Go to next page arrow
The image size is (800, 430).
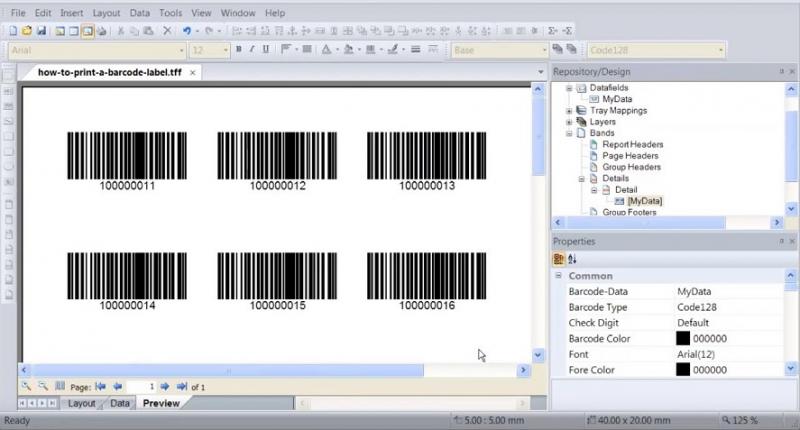tap(164, 387)
